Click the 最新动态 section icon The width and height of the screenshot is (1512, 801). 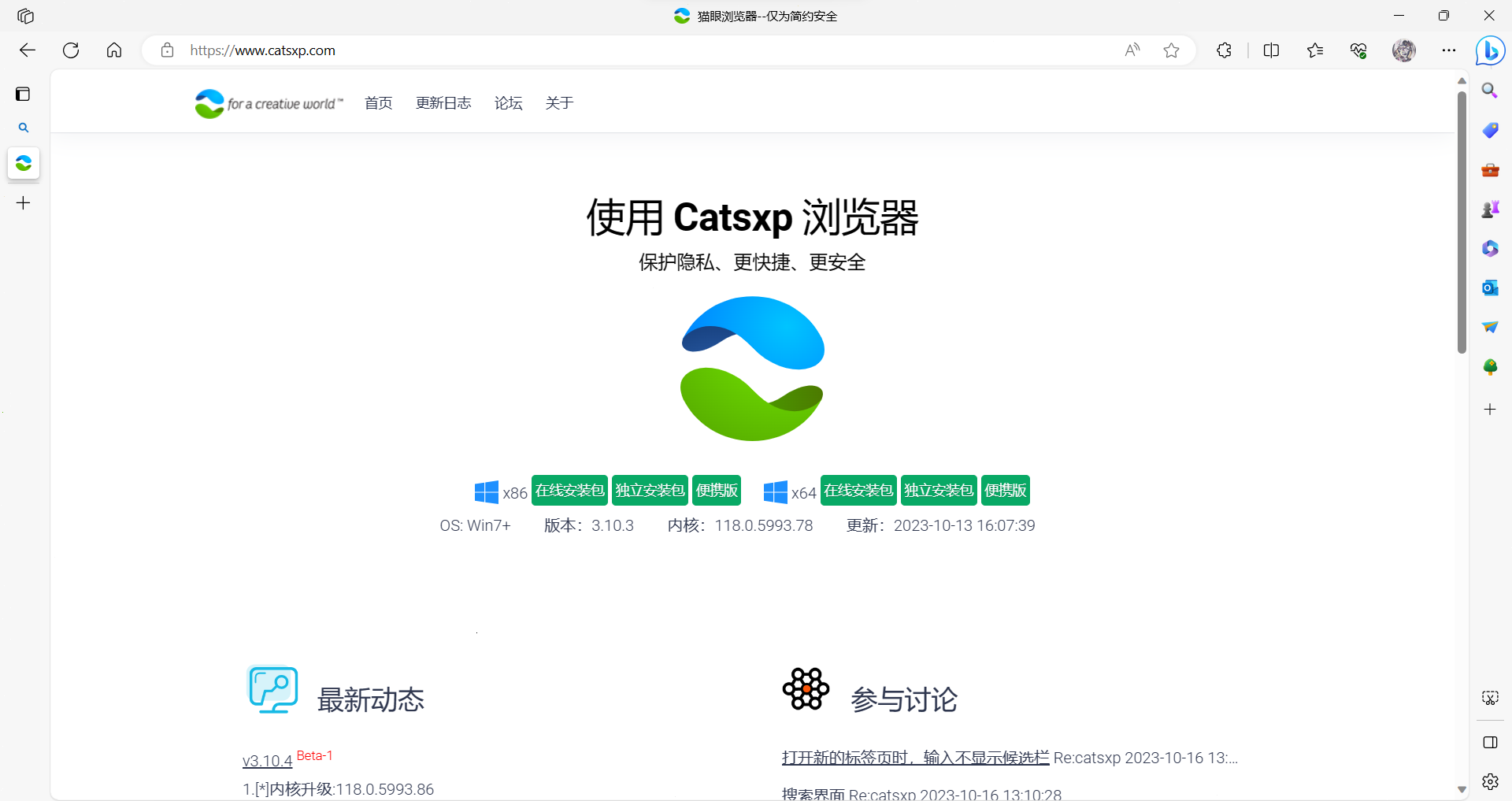[272, 689]
